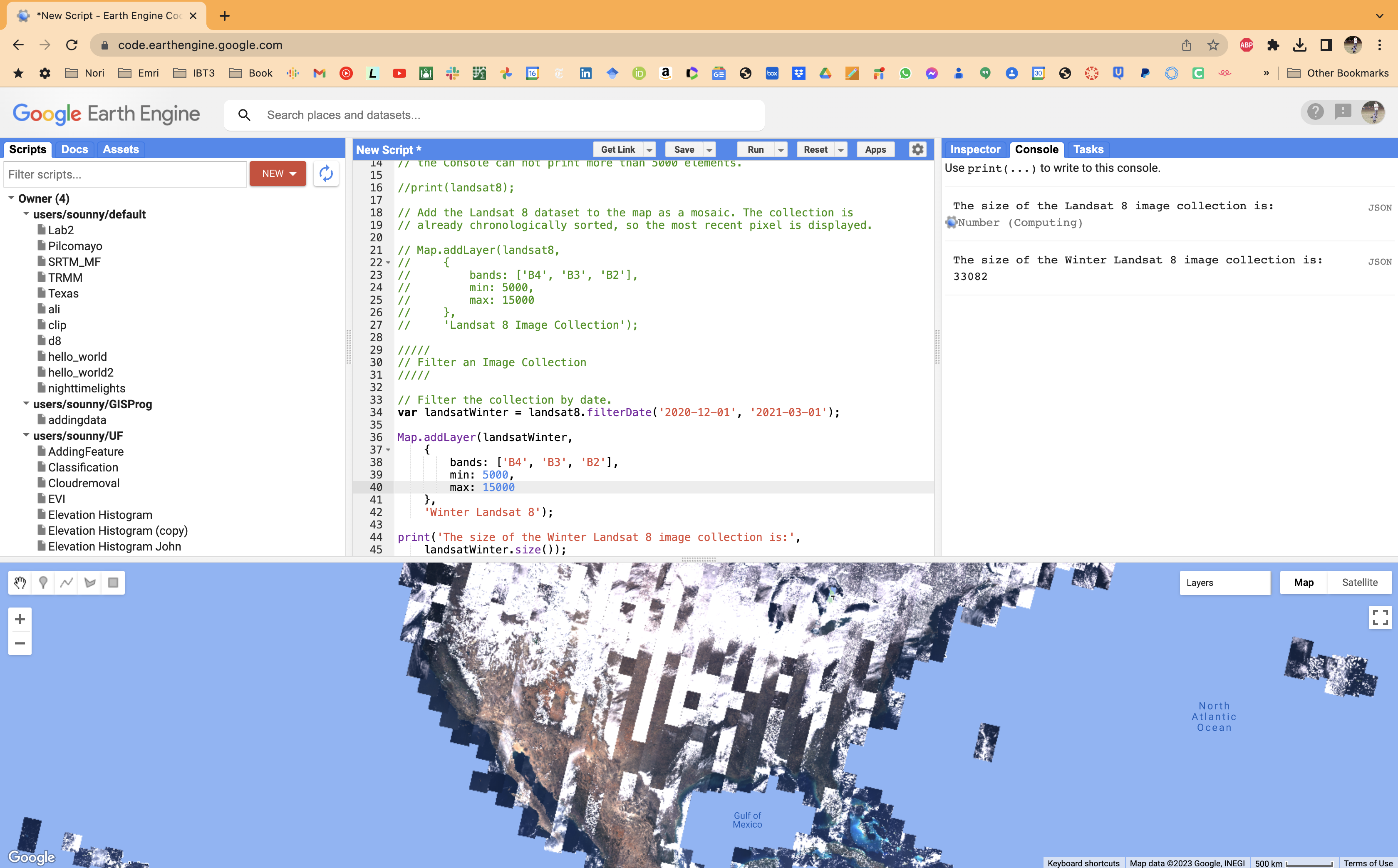Click the Save button

pos(684,150)
